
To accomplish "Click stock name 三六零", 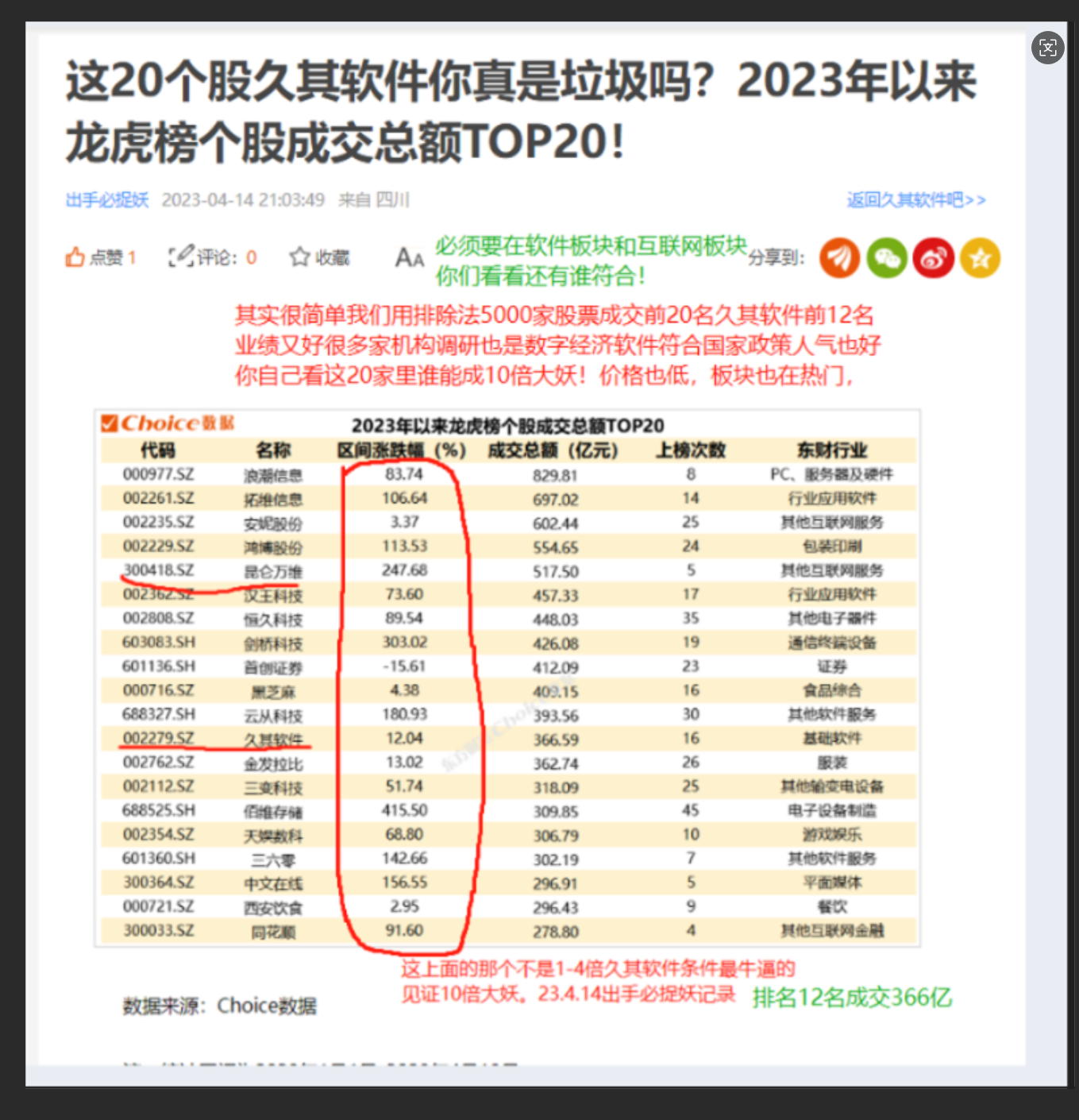I will 273,859.
